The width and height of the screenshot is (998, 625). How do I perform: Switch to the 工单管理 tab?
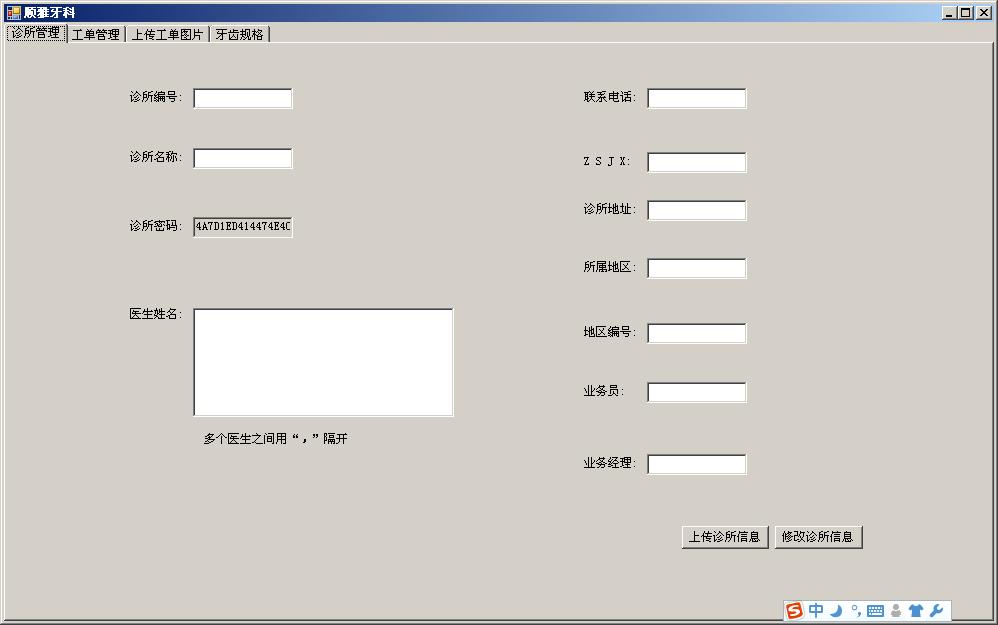coord(96,33)
